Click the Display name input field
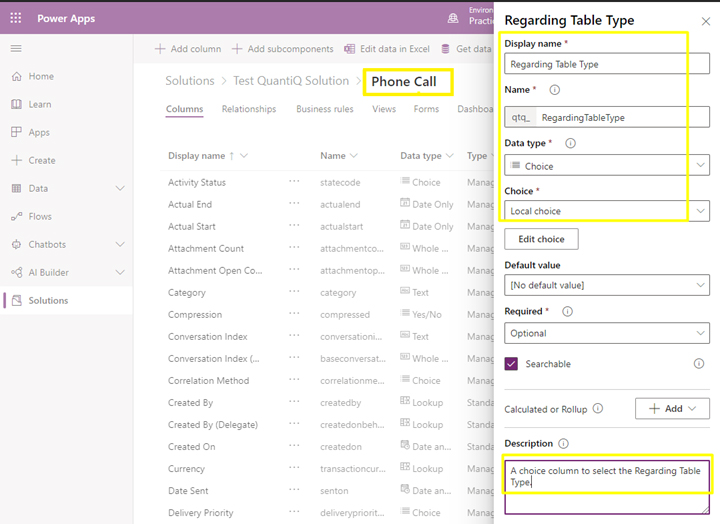 coord(607,64)
